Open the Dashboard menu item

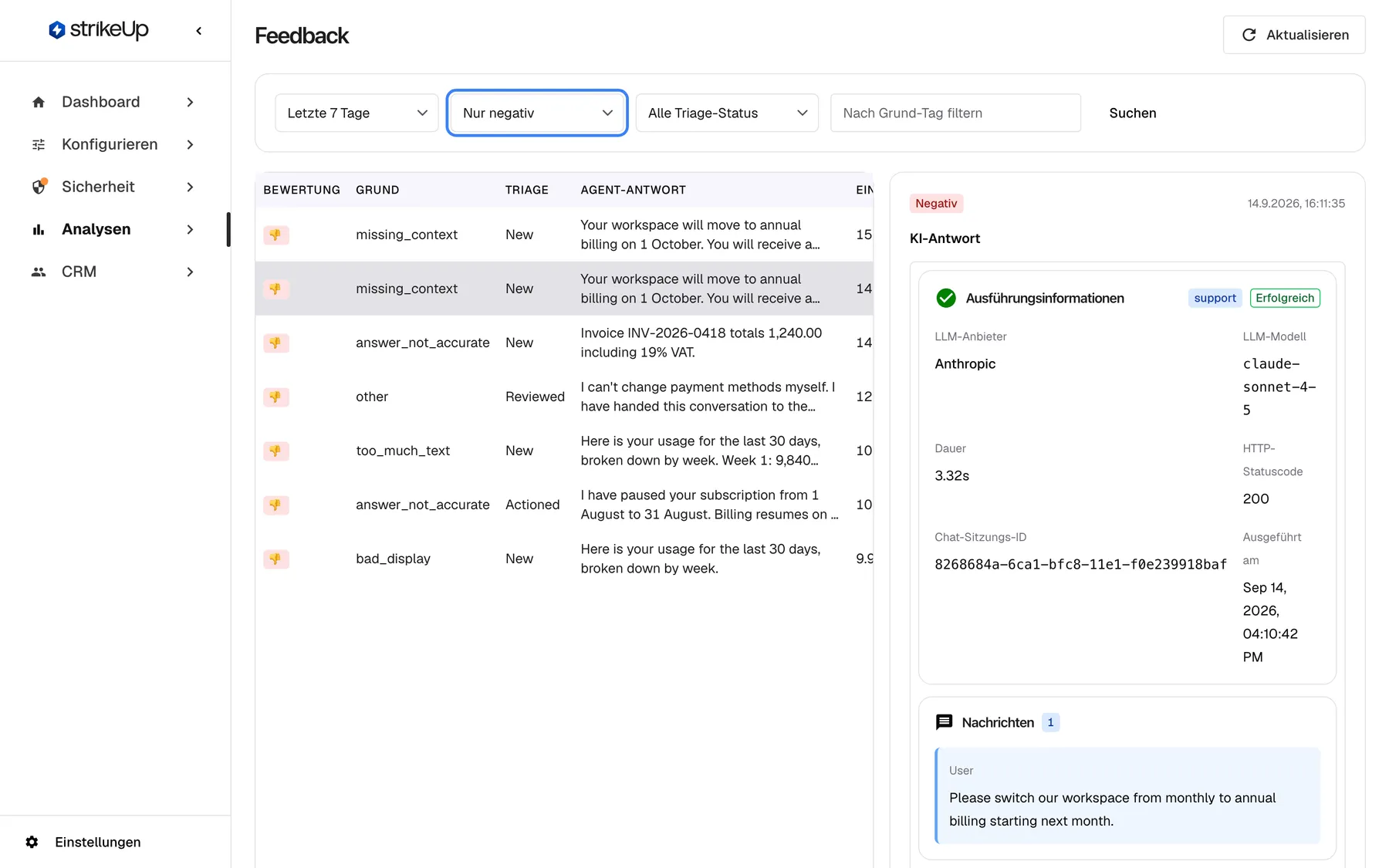pos(114,102)
